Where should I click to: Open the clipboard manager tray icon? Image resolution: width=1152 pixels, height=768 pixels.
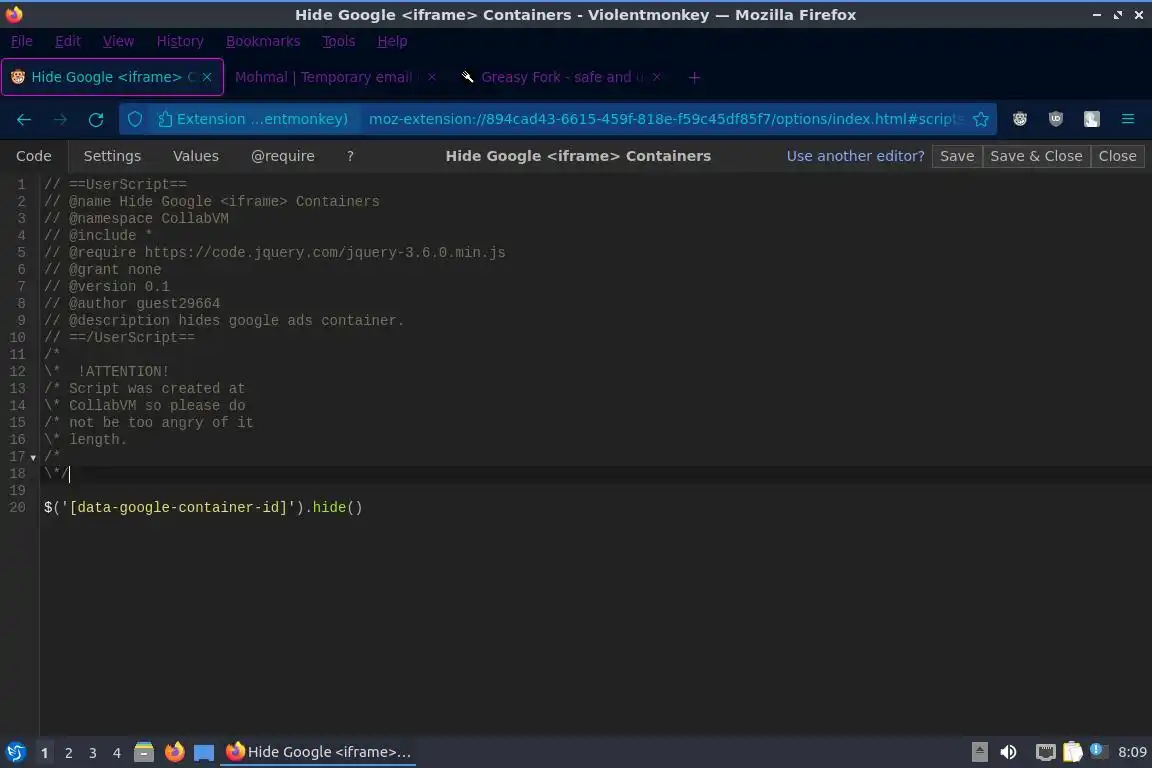click(x=1073, y=752)
